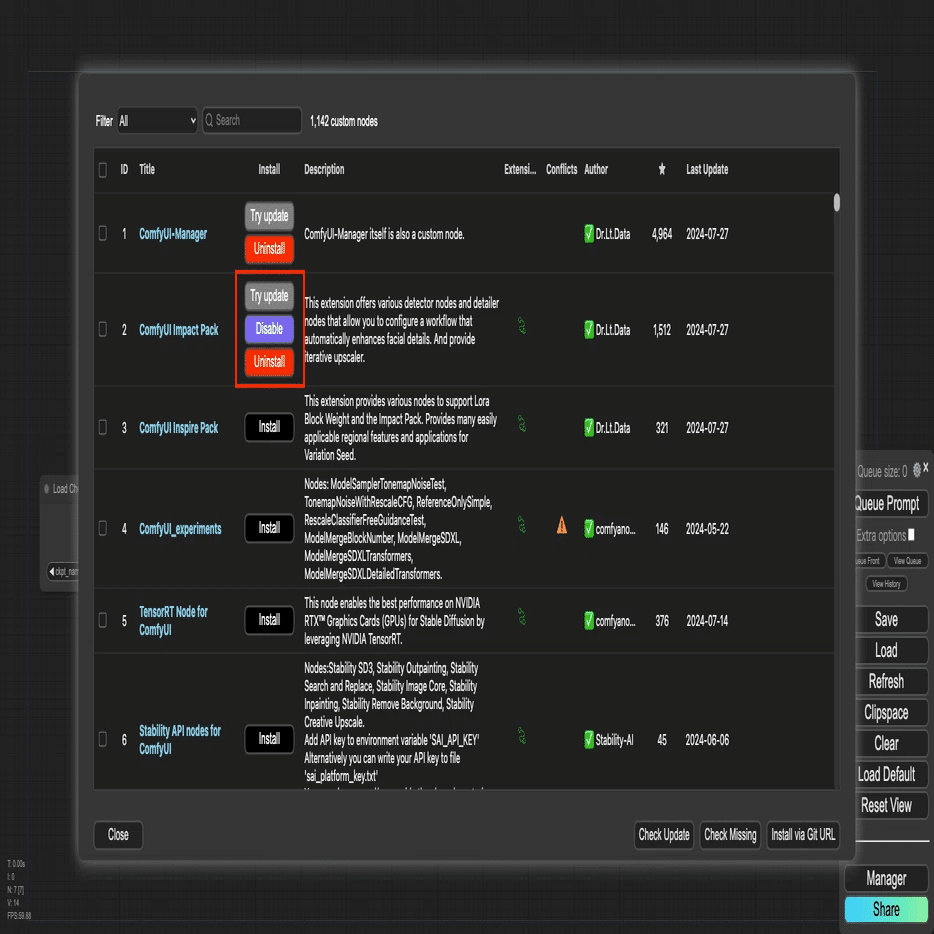Open the Filter dropdown set to All

coord(157,121)
